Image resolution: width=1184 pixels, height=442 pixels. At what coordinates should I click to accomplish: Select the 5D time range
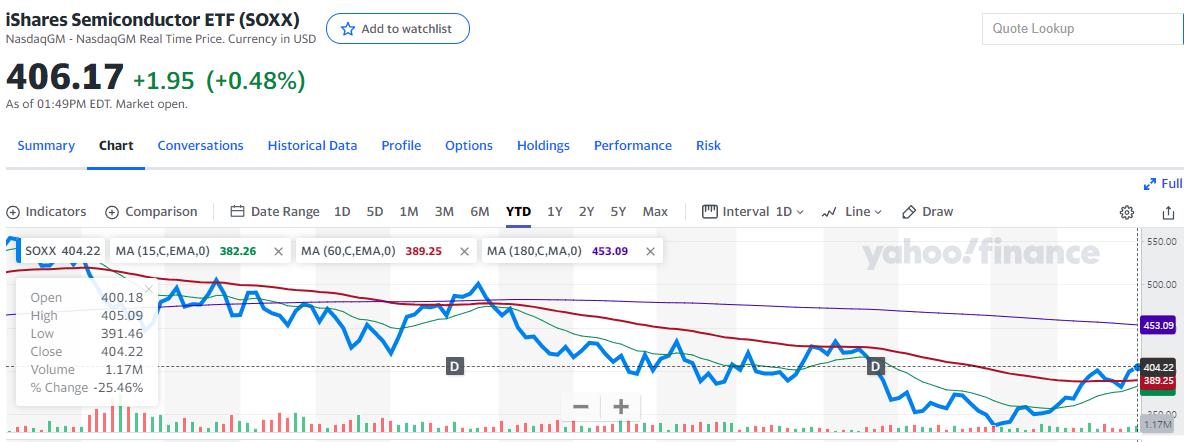point(375,212)
